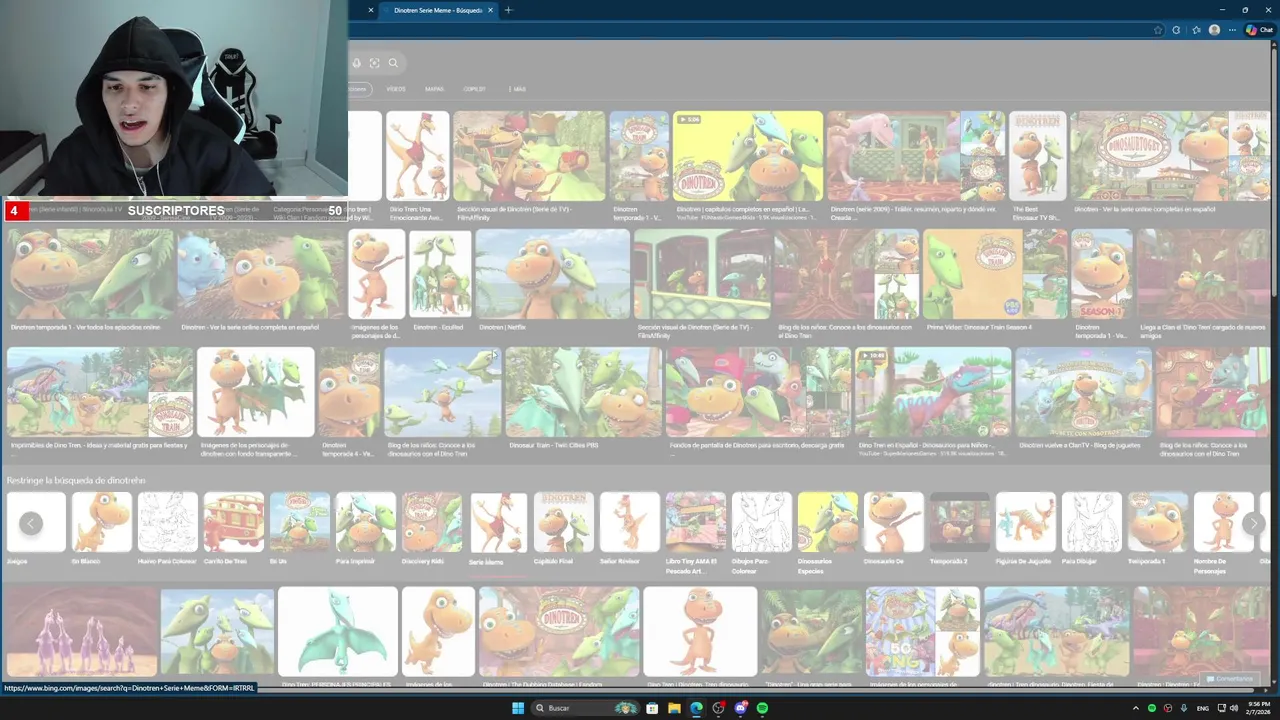Select the 'Para Imprimir' suggestion chip

365,528
